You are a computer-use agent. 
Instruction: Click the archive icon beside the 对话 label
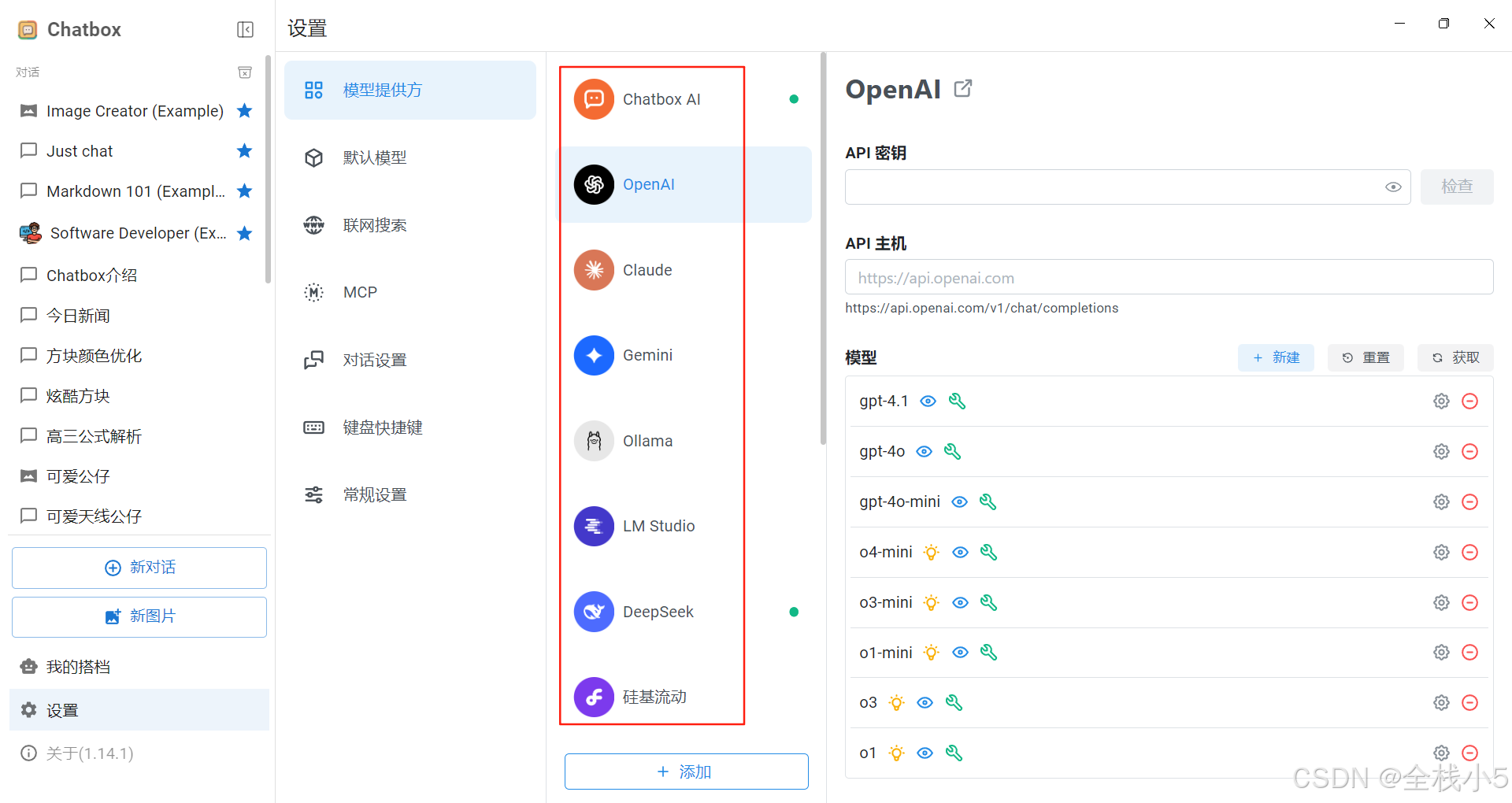245,72
